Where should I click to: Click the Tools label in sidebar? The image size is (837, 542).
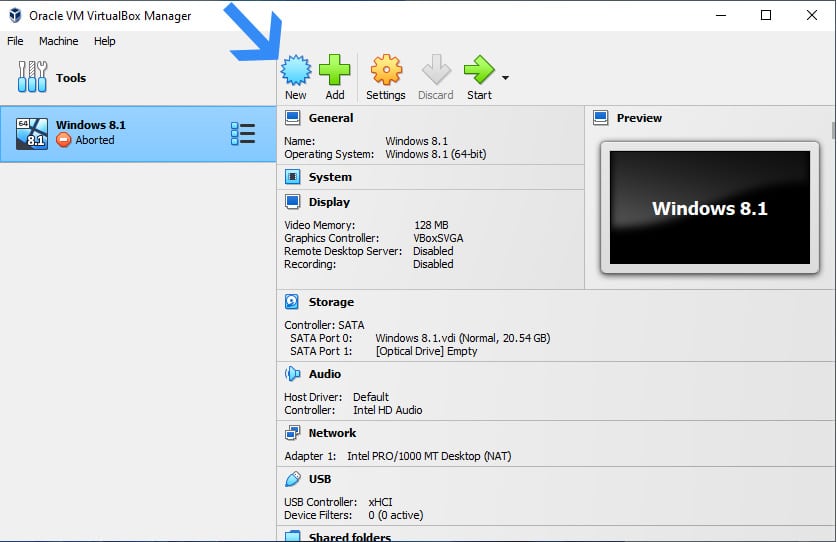tap(71, 78)
